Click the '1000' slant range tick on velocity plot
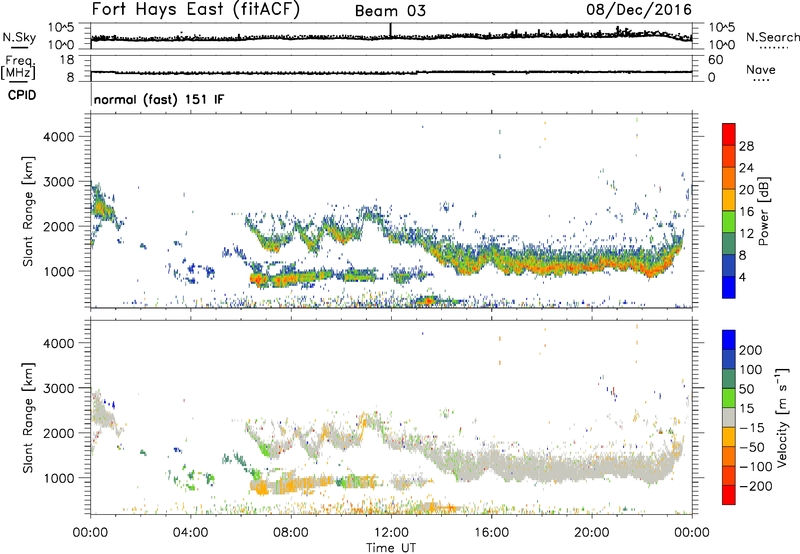The width and height of the screenshot is (800, 554). 59,478
